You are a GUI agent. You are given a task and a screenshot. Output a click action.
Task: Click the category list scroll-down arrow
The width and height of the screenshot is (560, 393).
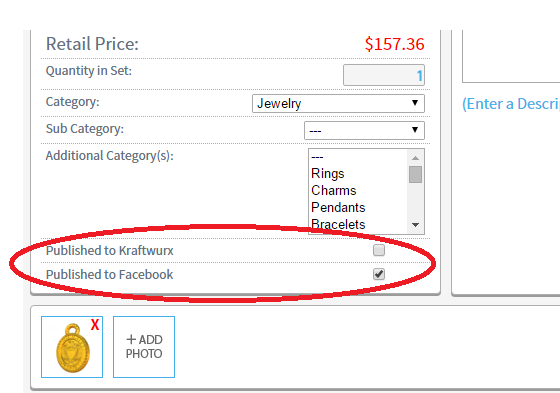click(415, 225)
